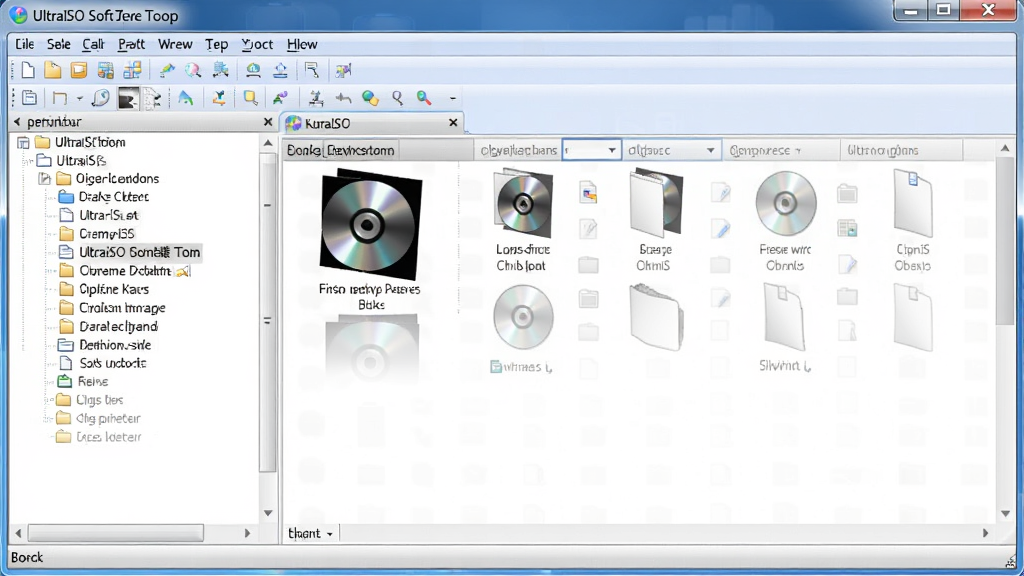Open the Qenporese dropdown
The height and width of the screenshot is (576, 1024).
pyautogui.click(x=765, y=150)
